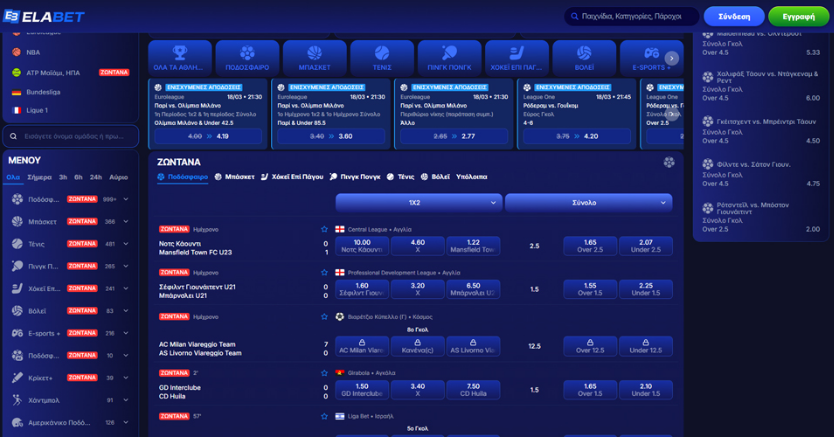Image resolution: width=834 pixels, height=437 pixels.
Task: Expand the Τένις sidebar menu item
Action: [125, 244]
